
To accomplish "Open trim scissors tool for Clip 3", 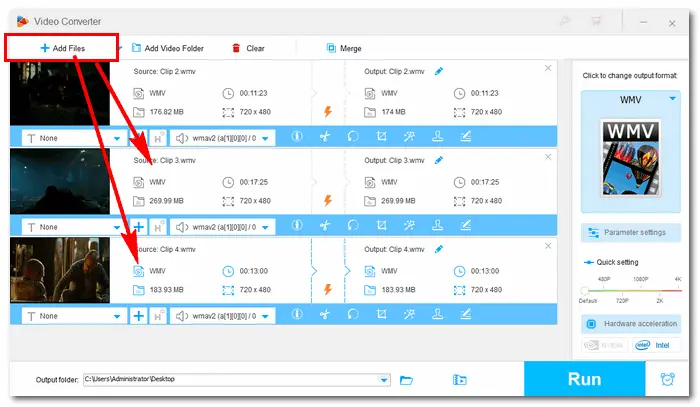I will [x=325, y=225].
